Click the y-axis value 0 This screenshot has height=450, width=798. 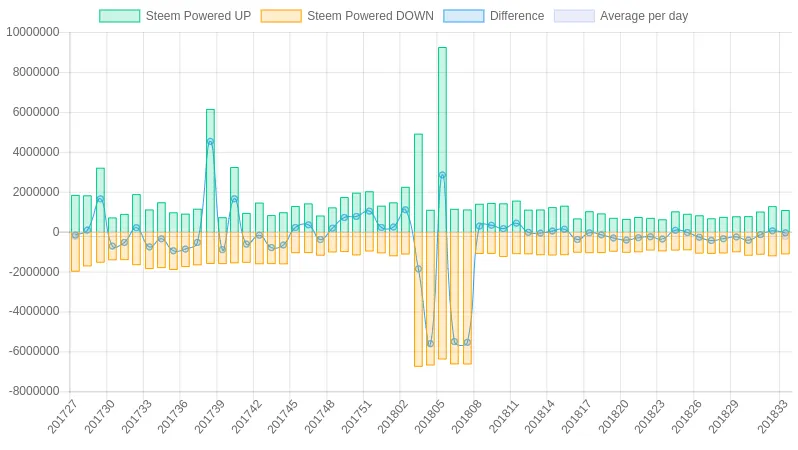(56, 232)
